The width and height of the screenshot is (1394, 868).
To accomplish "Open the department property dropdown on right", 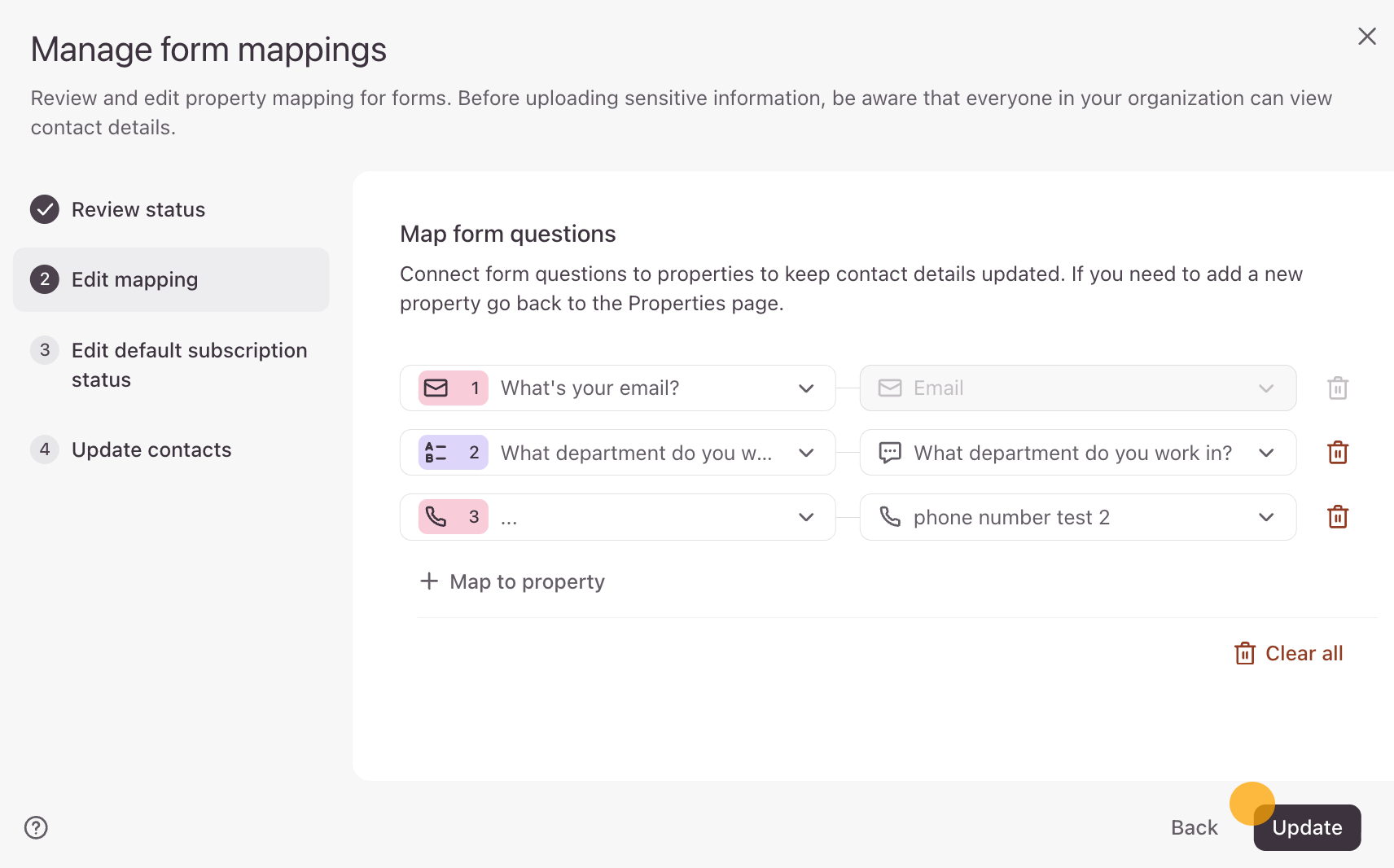I will 1265,453.
